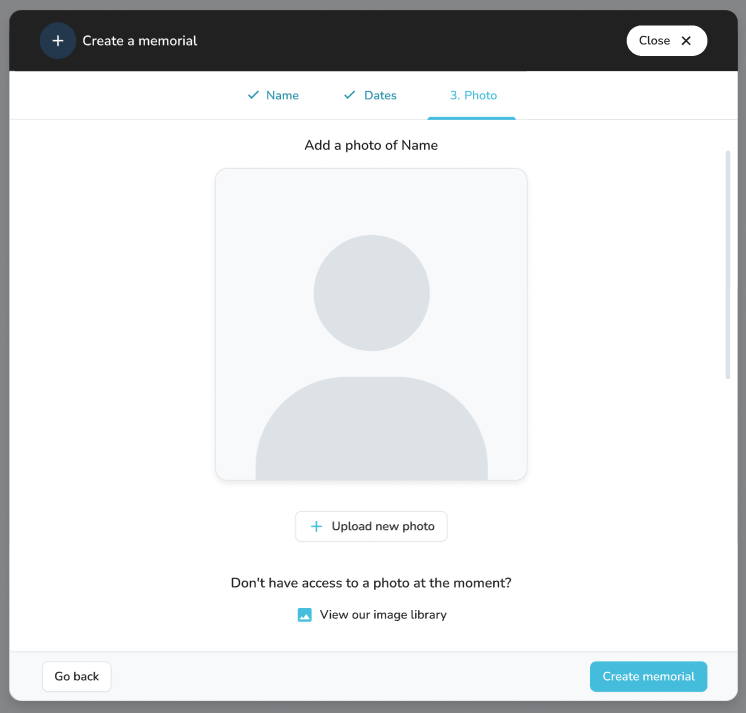The image size is (746, 713).
Task: Go to the Dates step tab
Action: 370,95
